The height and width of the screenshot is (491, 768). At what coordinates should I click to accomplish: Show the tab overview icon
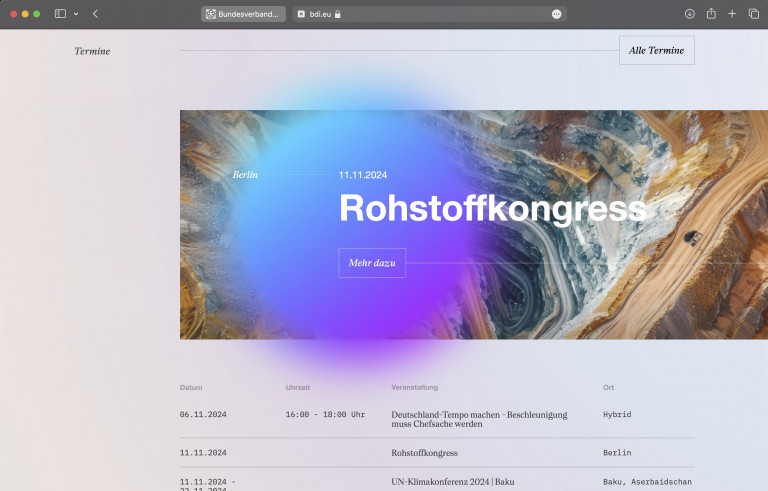coord(753,14)
